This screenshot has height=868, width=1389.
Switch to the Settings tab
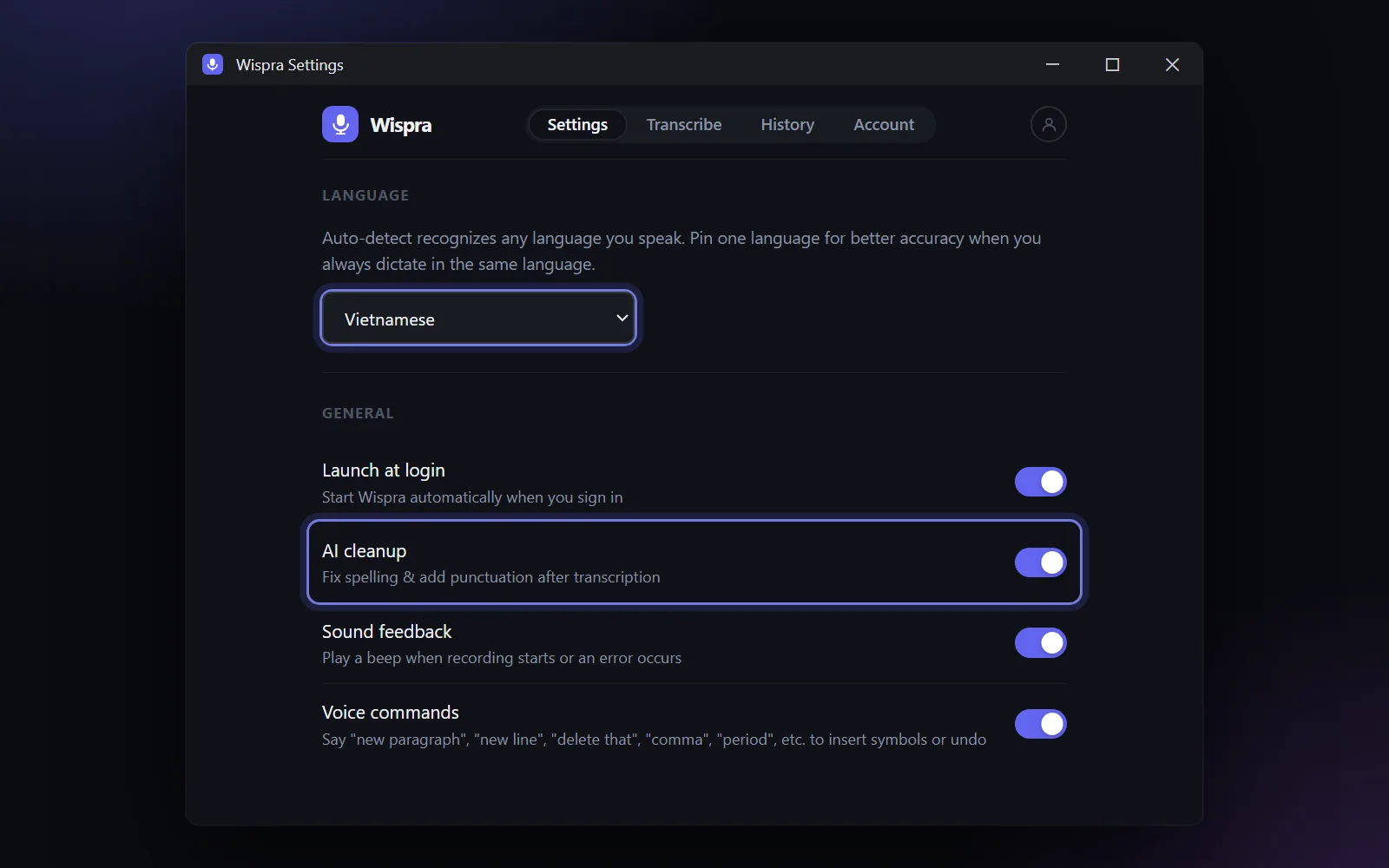coord(577,124)
